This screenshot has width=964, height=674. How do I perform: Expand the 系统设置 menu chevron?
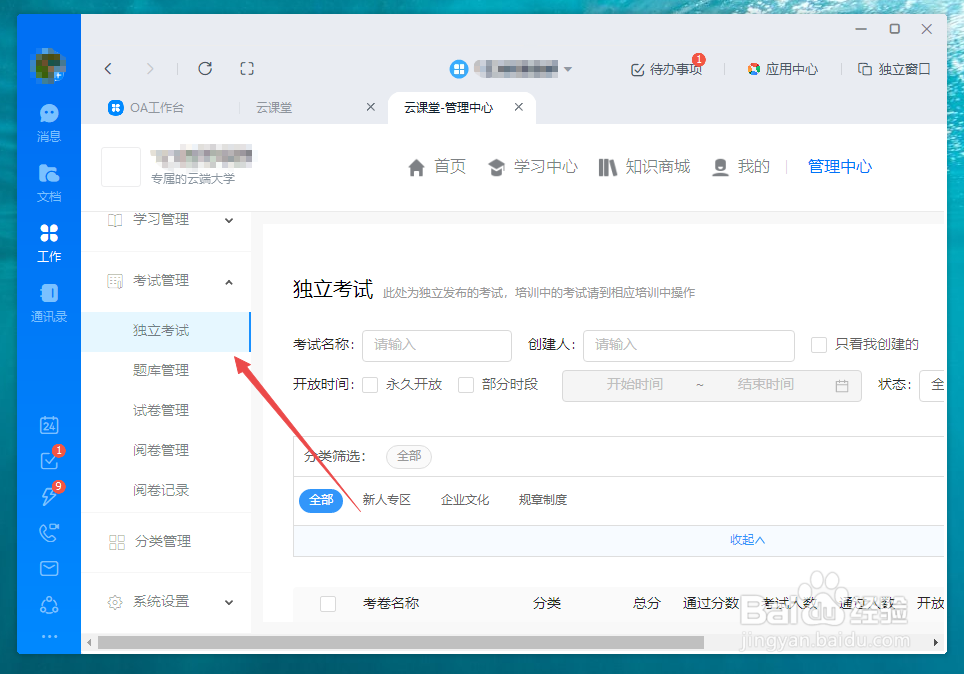pyautogui.click(x=229, y=603)
